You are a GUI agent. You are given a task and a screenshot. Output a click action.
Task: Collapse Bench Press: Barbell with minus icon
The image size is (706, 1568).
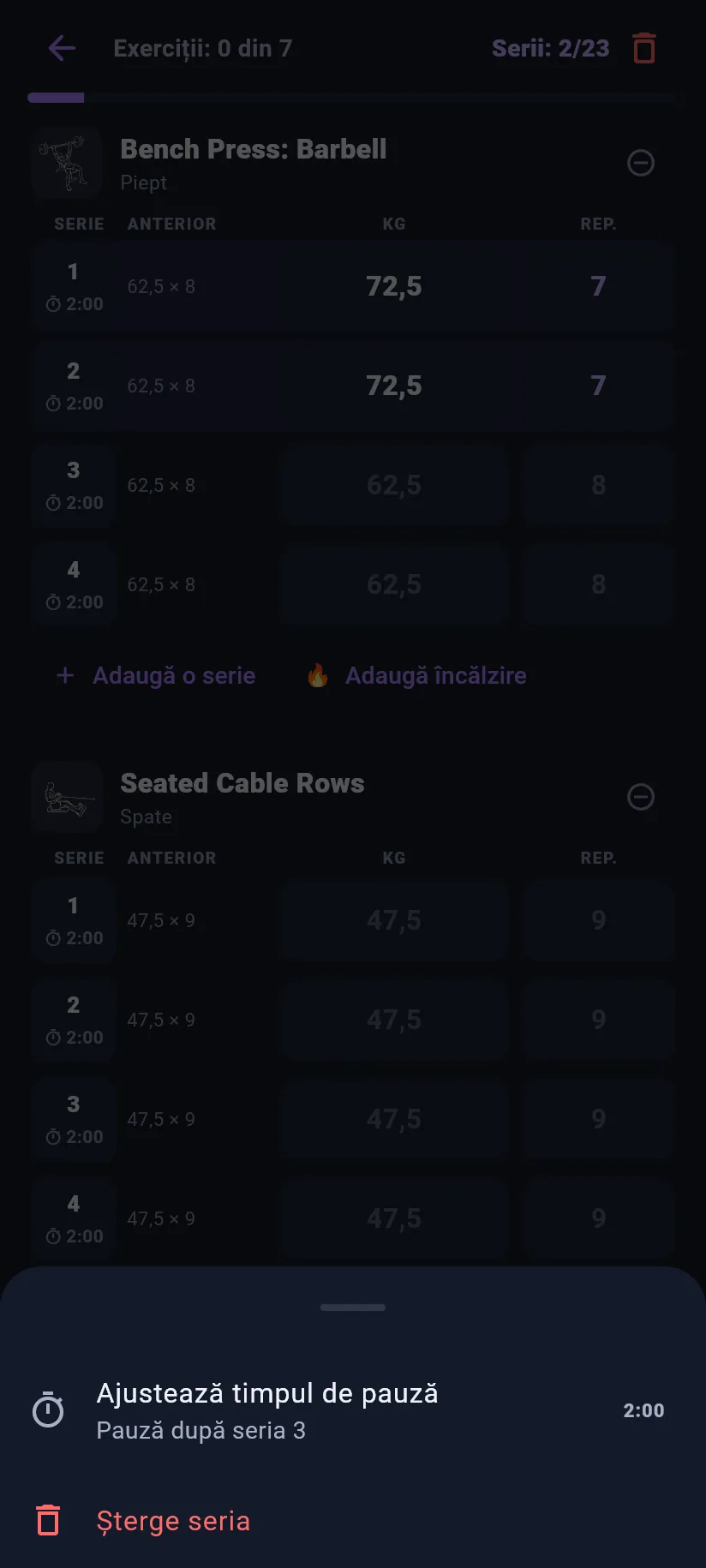(641, 163)
